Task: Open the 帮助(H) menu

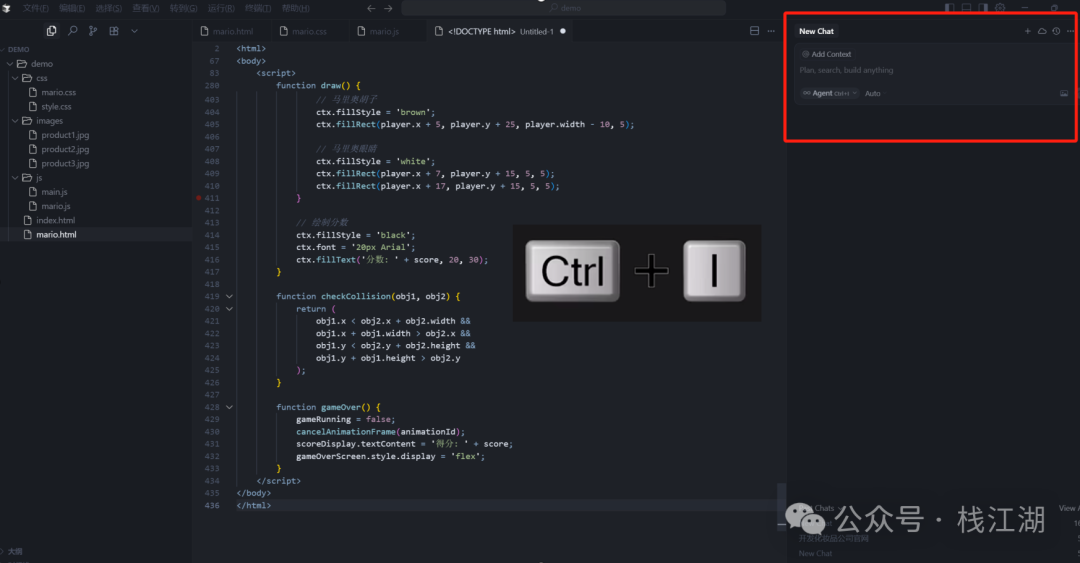Action: [x=295, y=8]
